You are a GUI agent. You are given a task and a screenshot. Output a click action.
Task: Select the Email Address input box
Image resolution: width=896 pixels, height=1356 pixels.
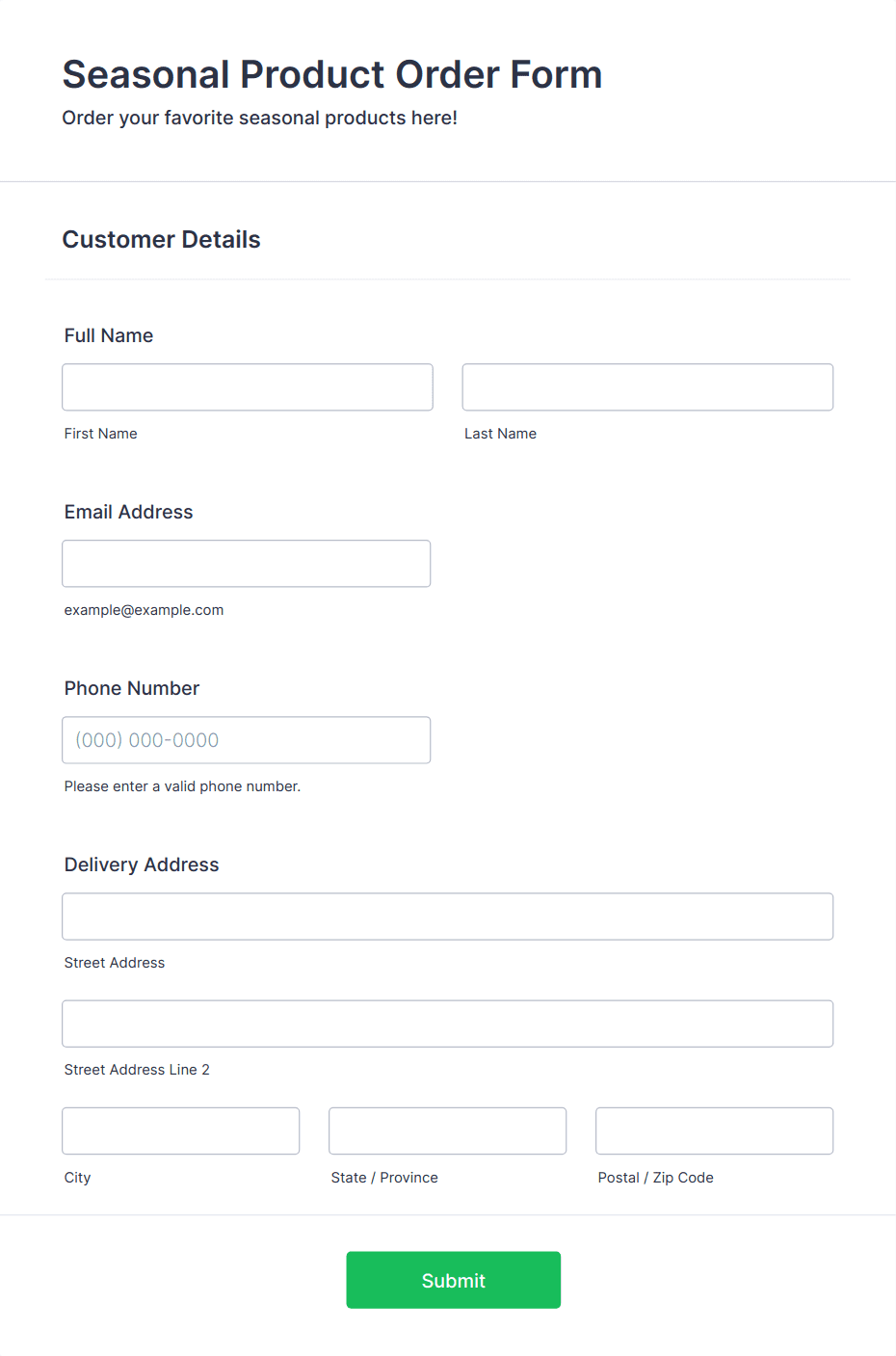click(247, 564)
